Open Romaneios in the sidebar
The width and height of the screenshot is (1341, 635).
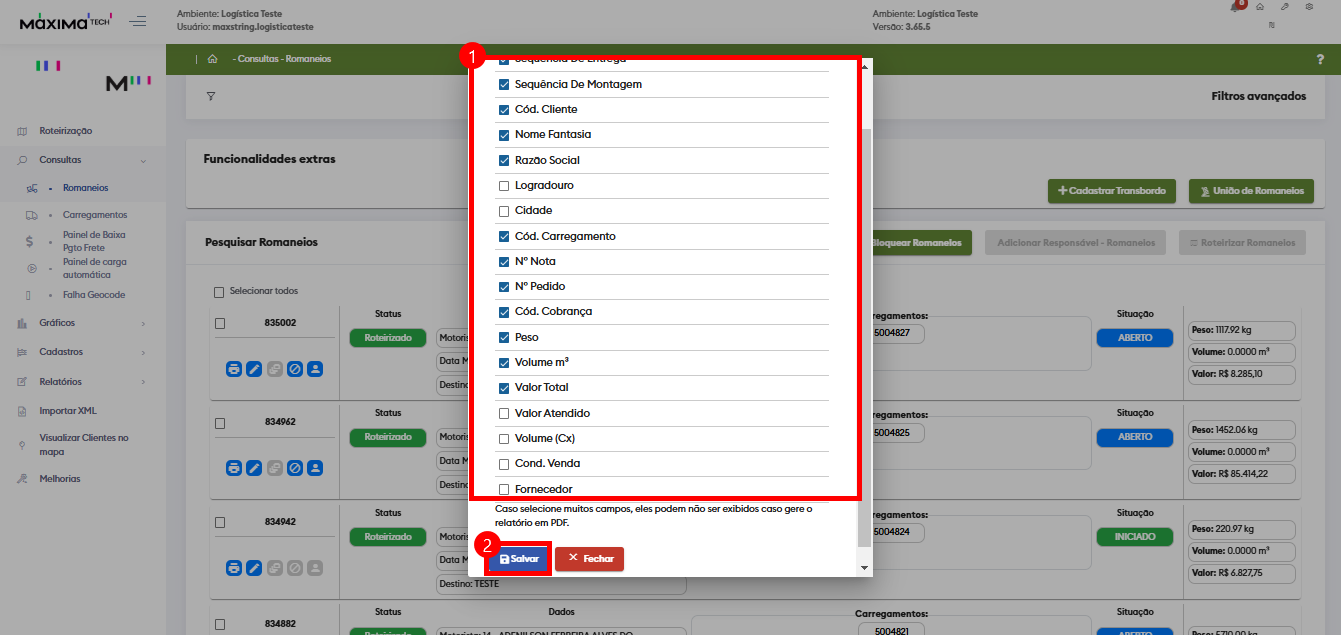coord(85,188)
